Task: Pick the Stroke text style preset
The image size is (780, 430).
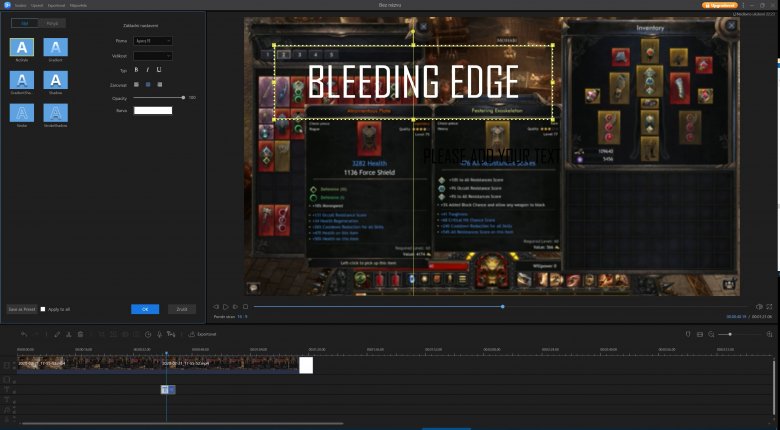Action: point(22,113)
